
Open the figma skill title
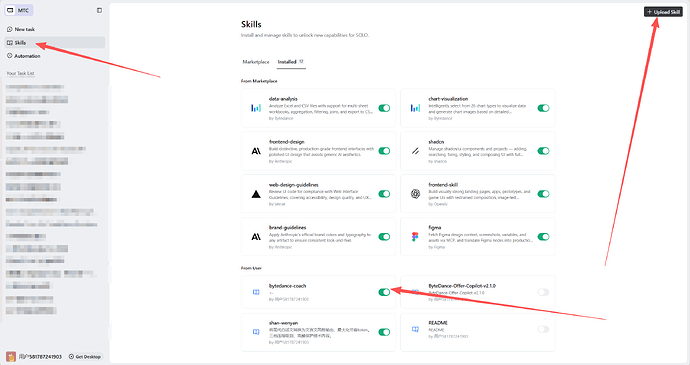434,228
